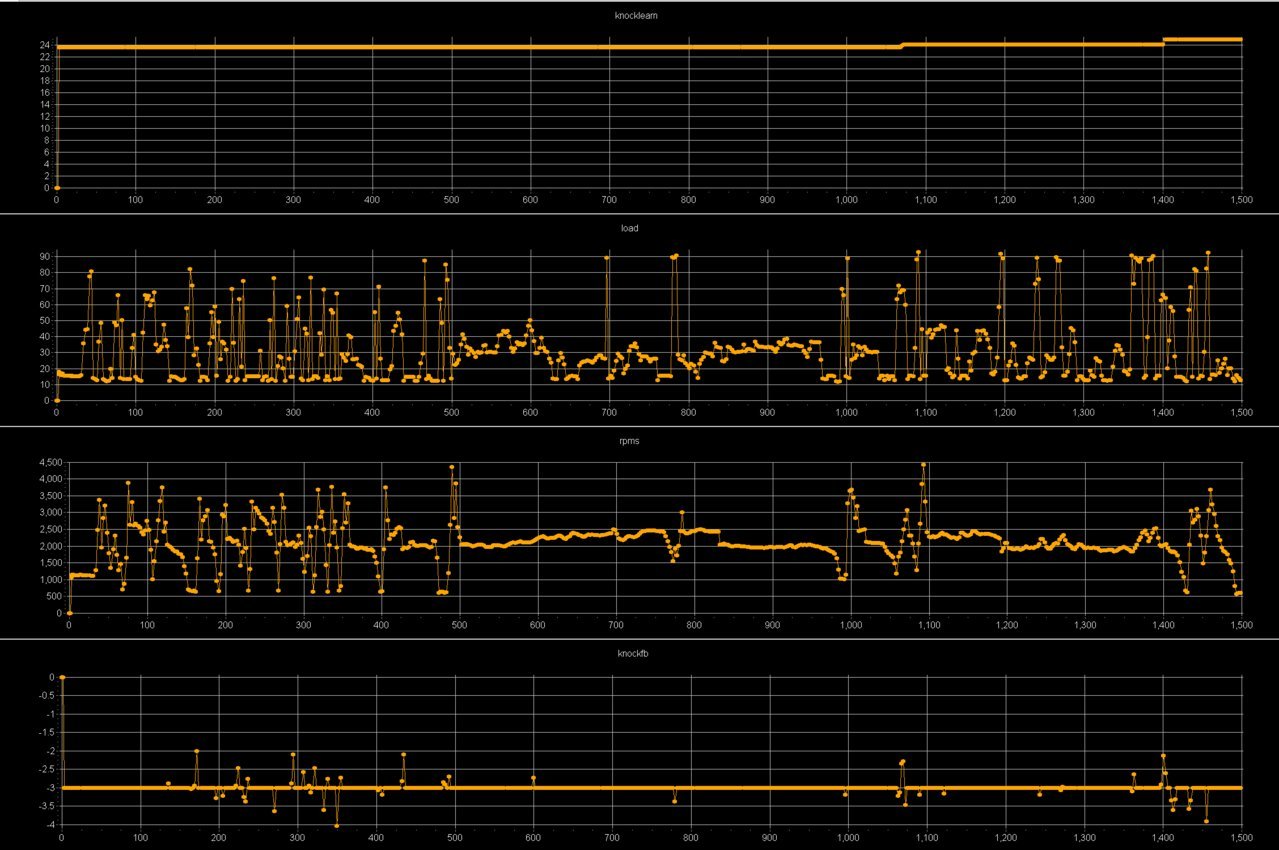Select the -0.5 y-axis label on knockfb chart
Image resolution: width=1279 pixels, height=850 pixels.
point(45,696)
